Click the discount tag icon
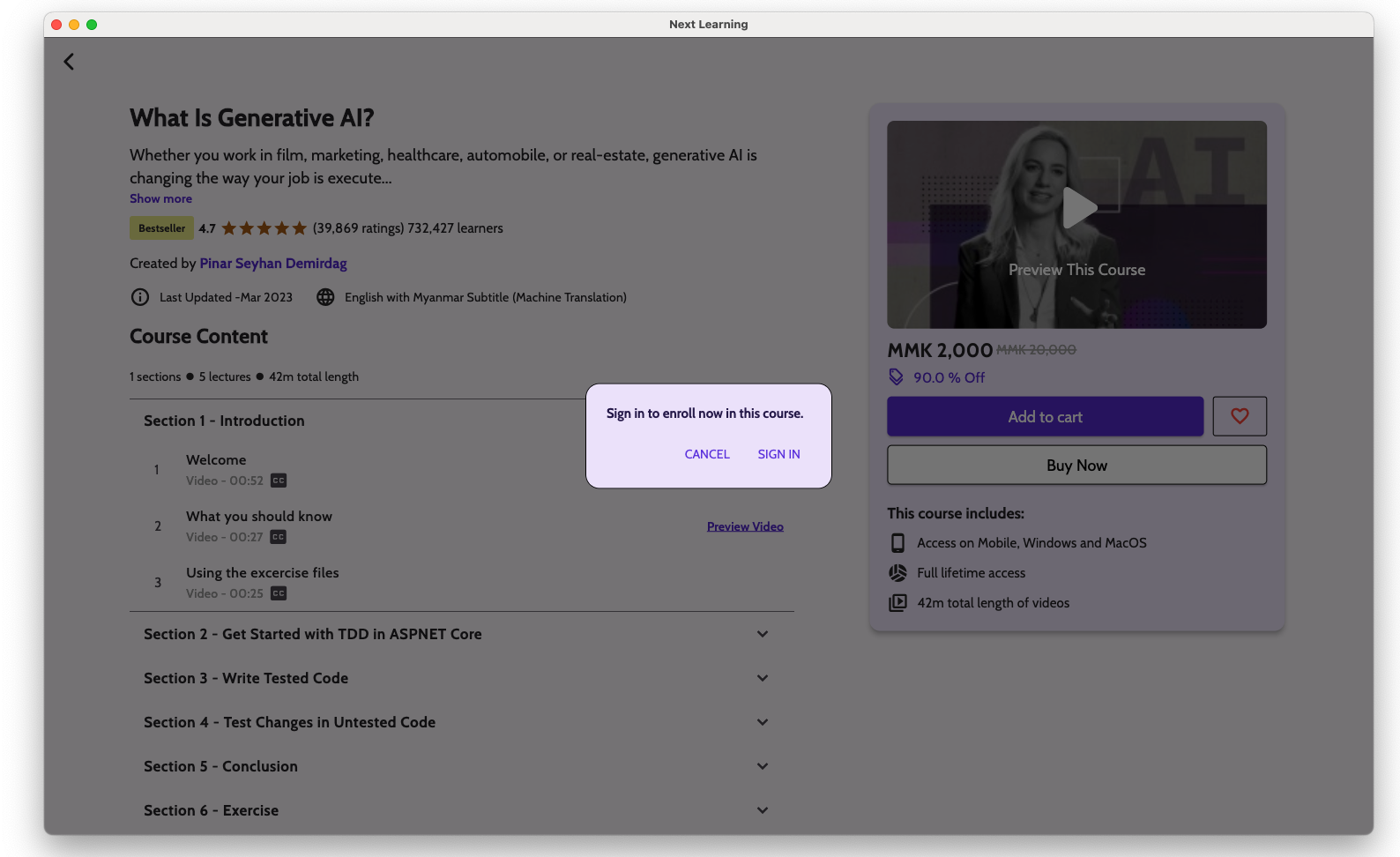This screenshot has height=857, width=1400. point(896,377)
